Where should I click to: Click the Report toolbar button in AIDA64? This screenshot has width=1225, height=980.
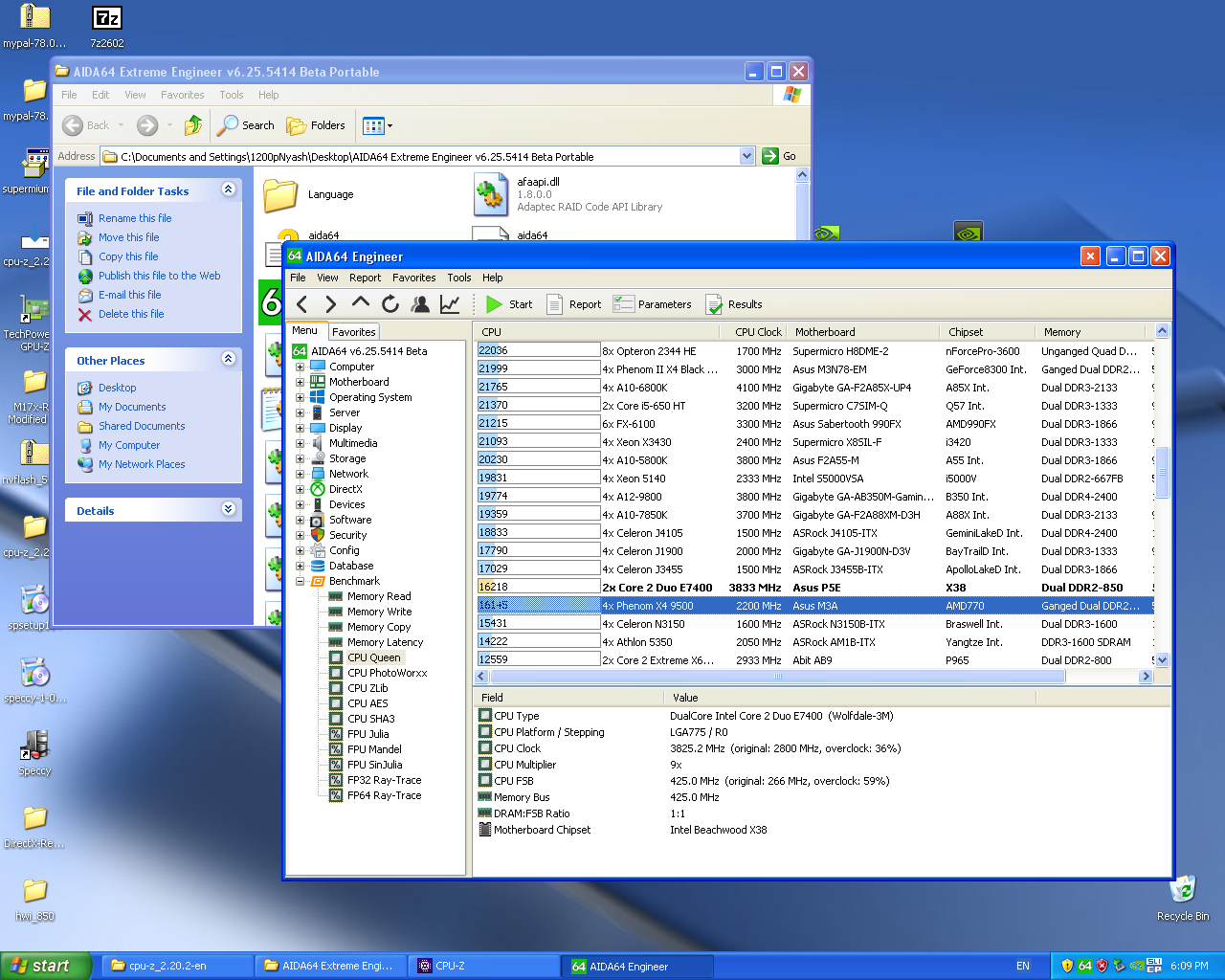(574, 304)
